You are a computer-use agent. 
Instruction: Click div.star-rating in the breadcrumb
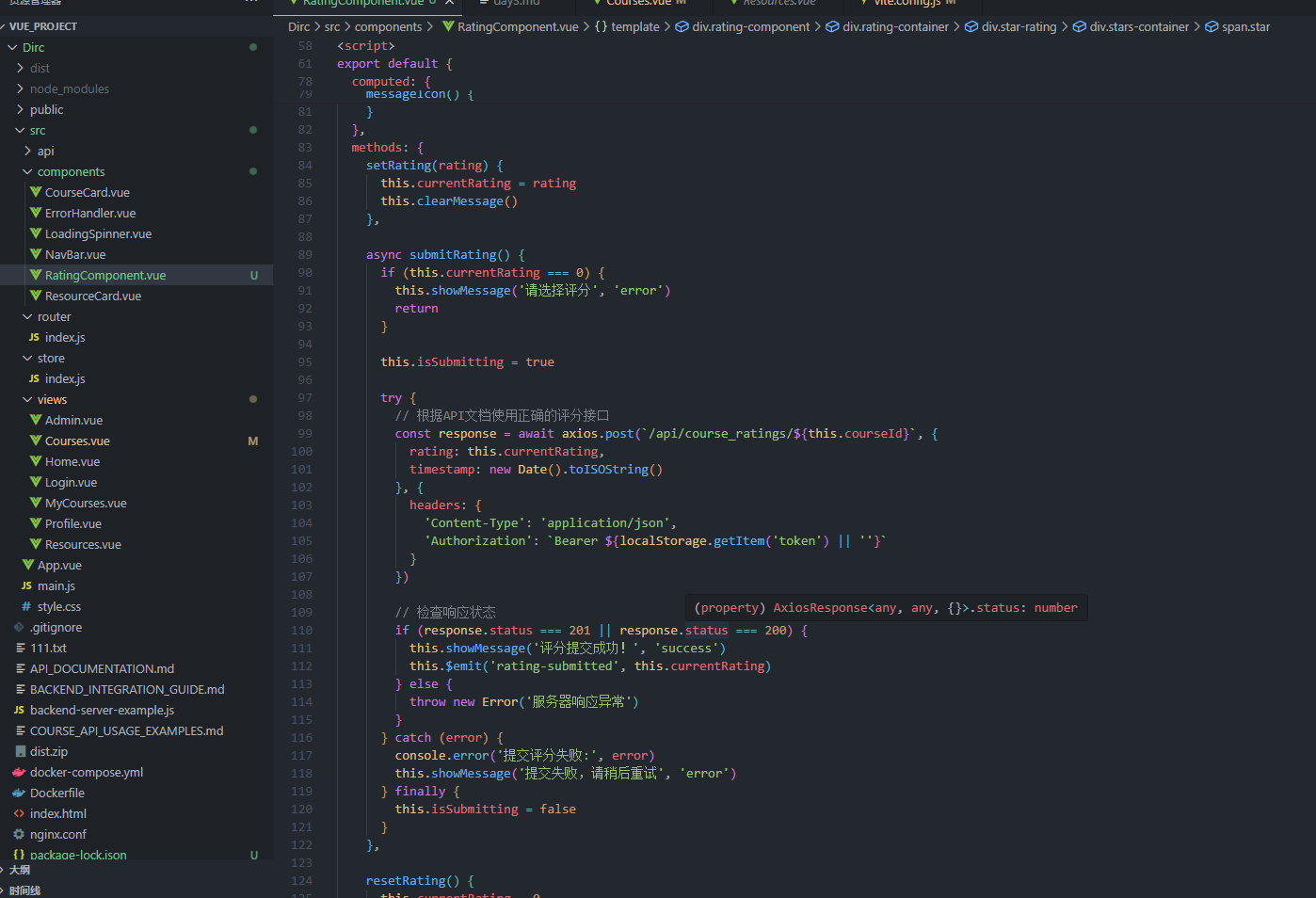(1019, 26)
